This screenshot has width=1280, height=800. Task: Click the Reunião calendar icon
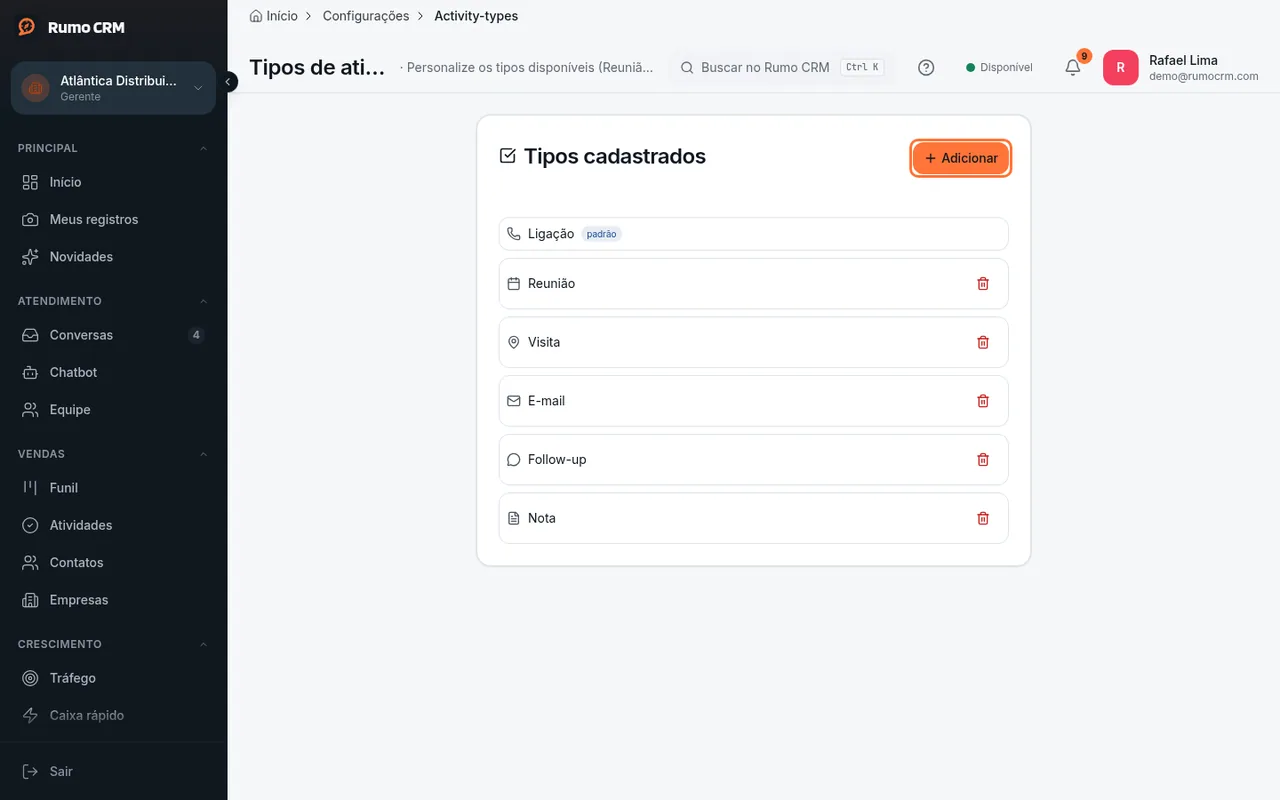[x=514, y=284]
